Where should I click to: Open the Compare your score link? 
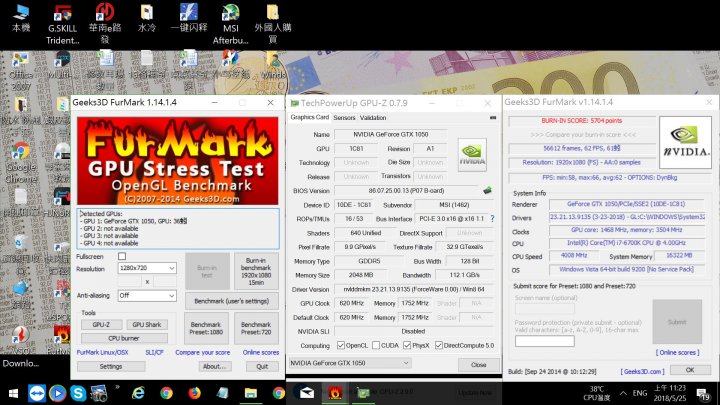coord(202,353)
